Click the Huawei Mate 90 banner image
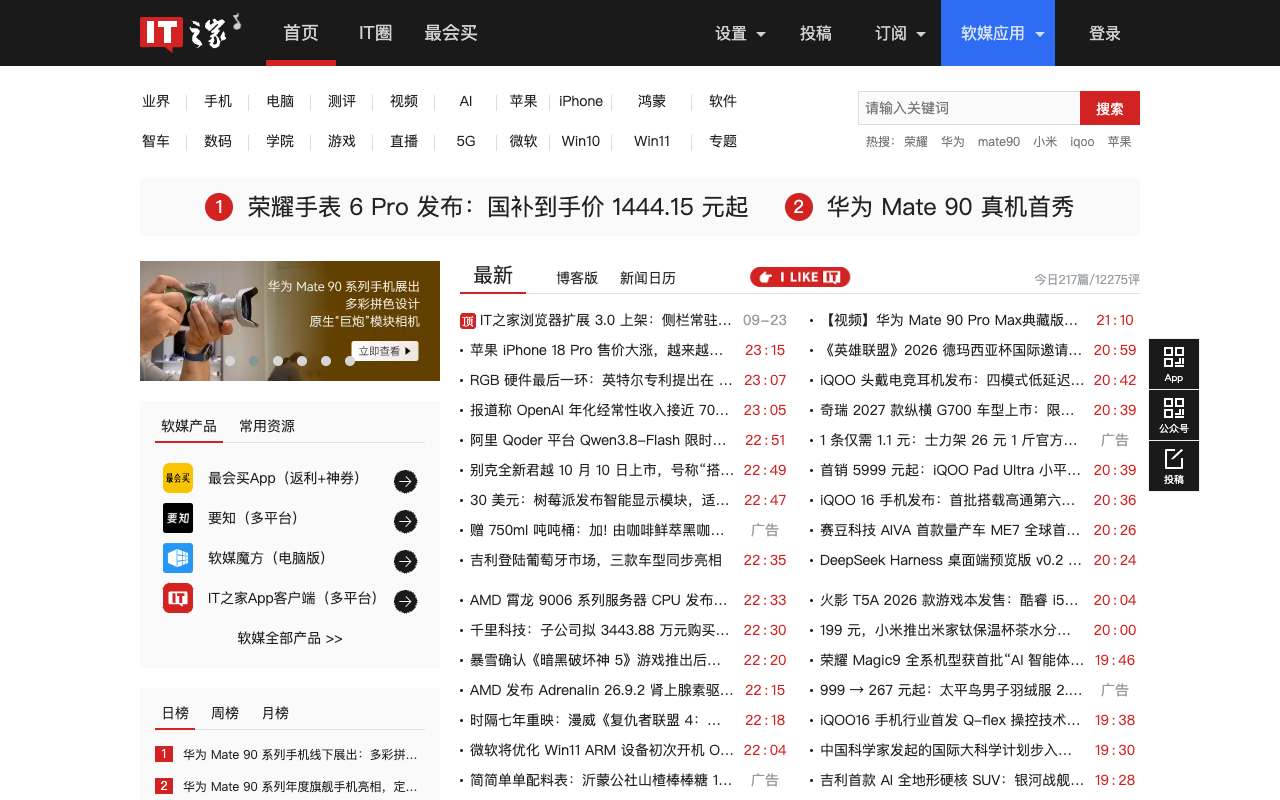1280x800 pixels. point(290,321)
